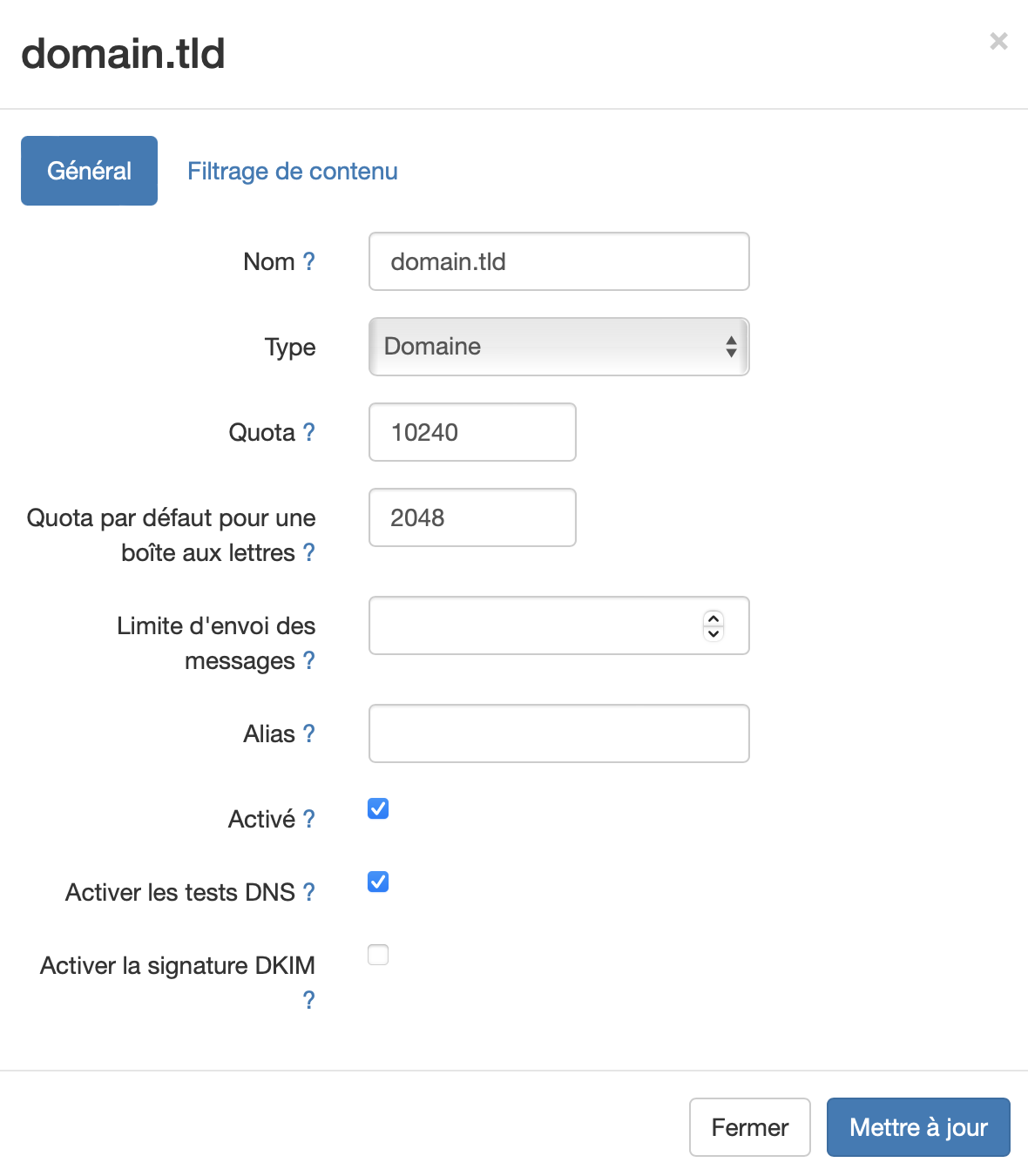Uncheck the Activé checkbox
This screenshot has width=1028, height=1176.
coord(377,809)
